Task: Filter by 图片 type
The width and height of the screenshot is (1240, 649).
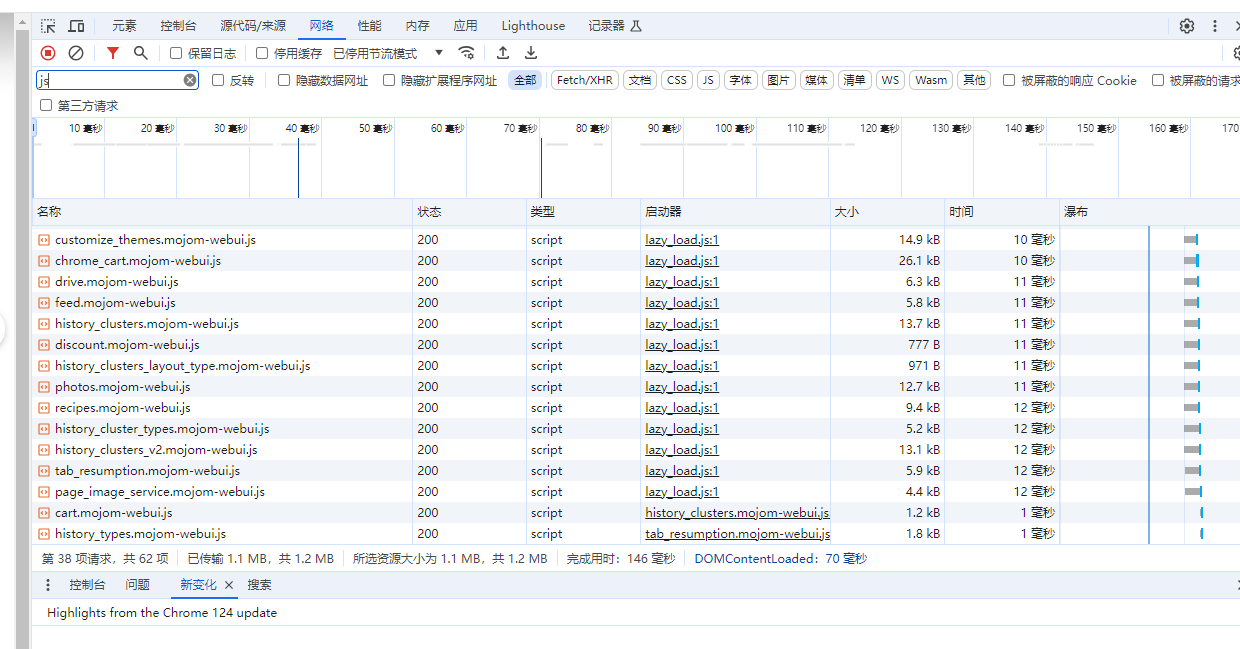Action: point(778,80)
